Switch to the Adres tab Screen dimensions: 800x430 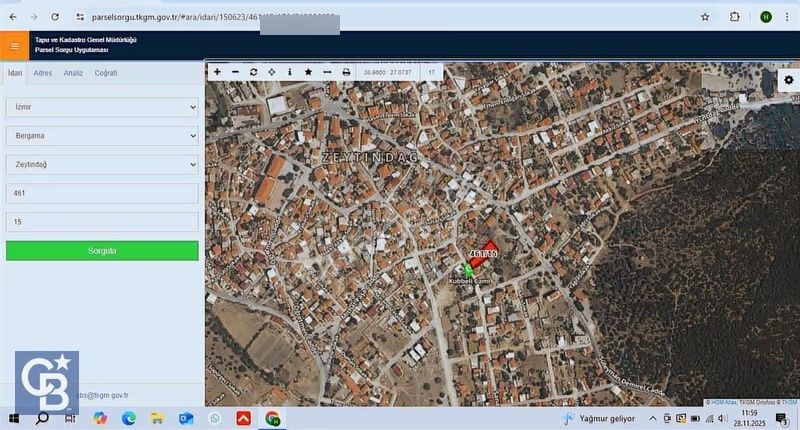coord(42,73)
